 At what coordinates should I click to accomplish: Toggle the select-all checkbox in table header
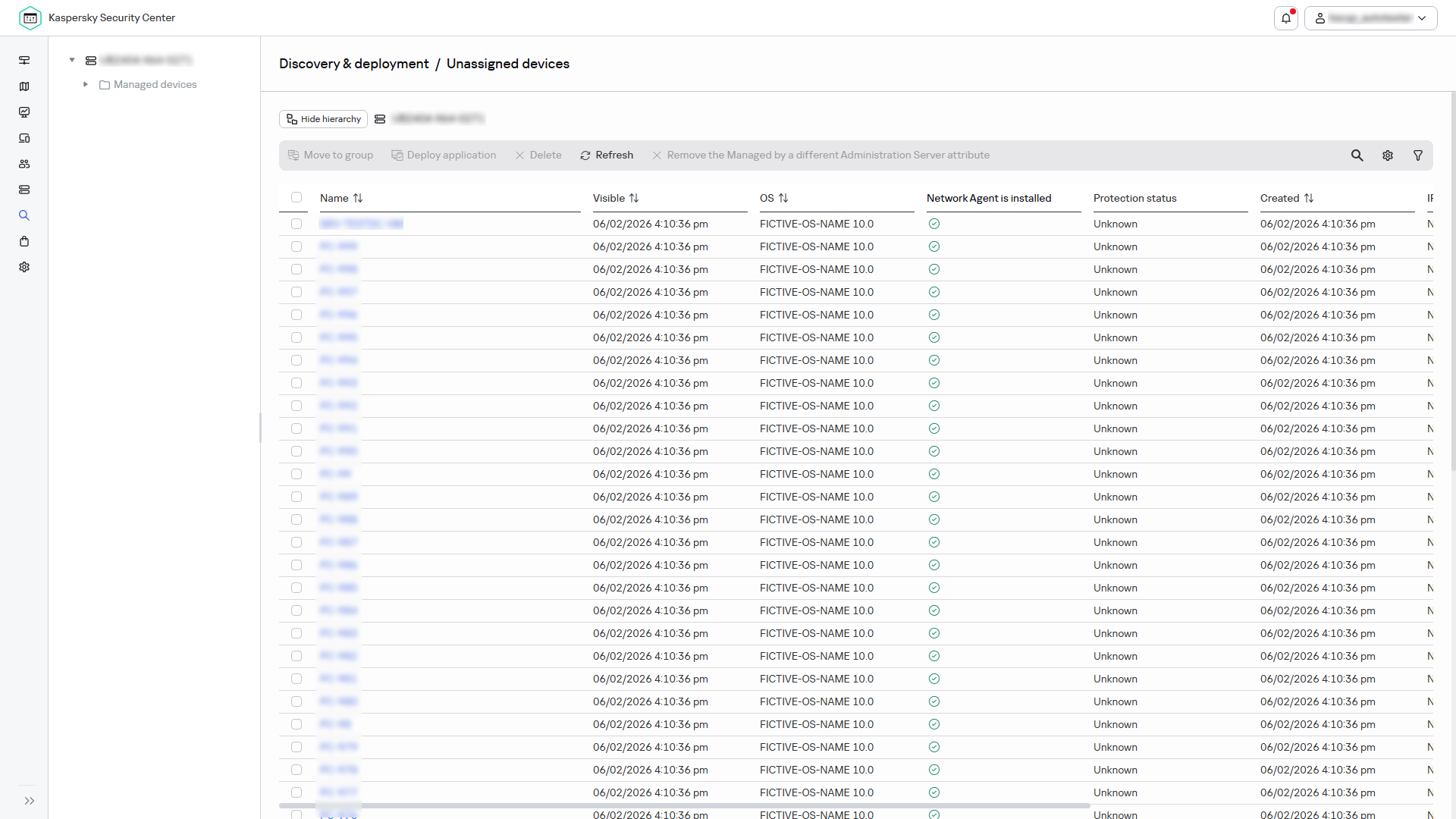pos(297,197)
